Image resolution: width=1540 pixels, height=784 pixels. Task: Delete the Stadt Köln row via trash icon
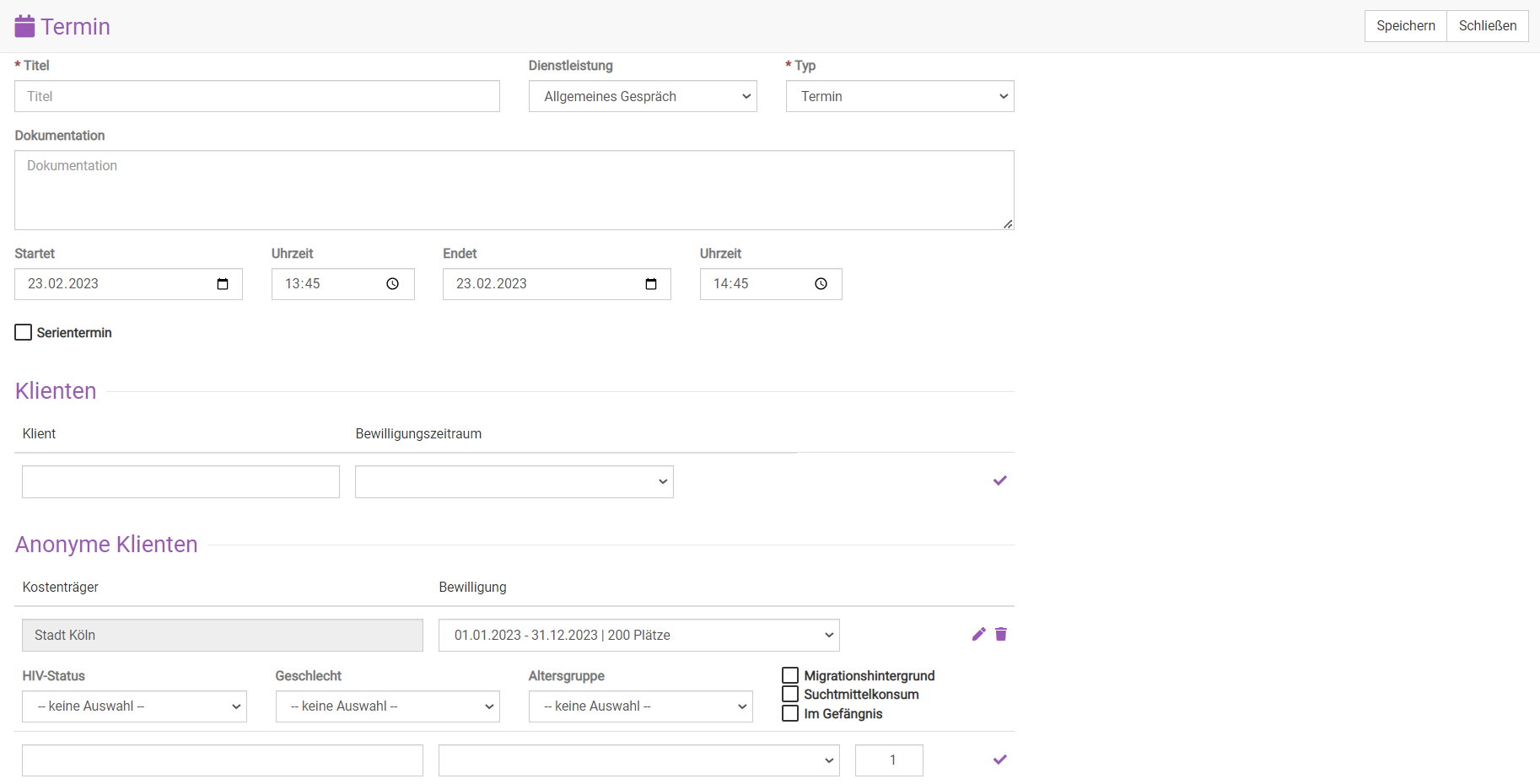pos(1001,634)
